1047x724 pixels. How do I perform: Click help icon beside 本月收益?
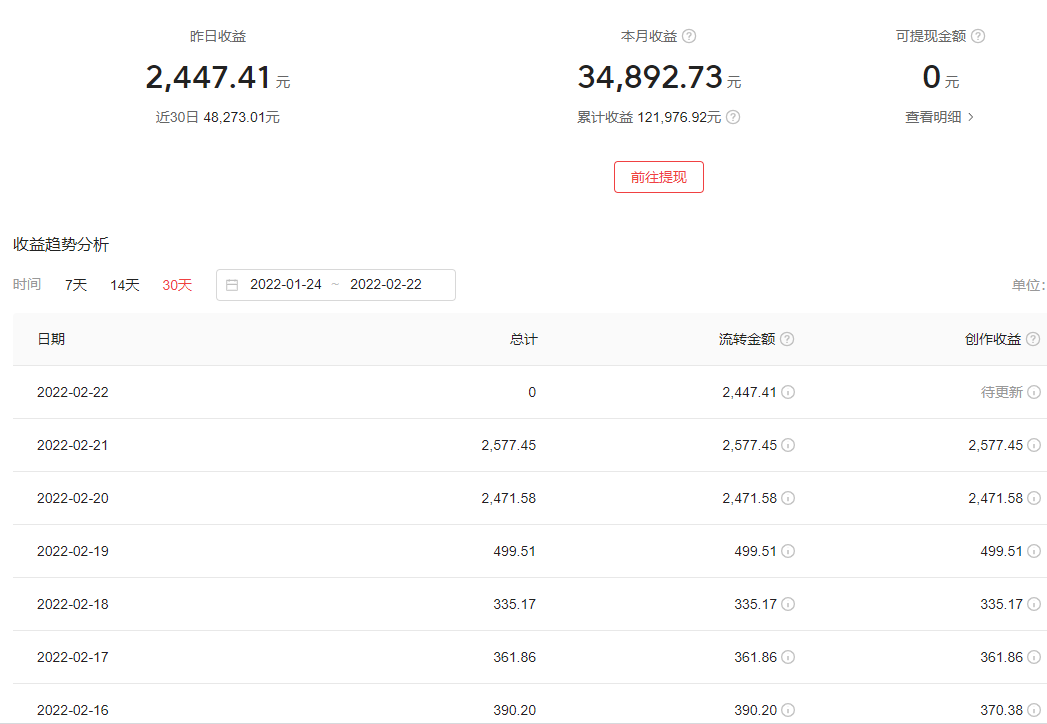pos(689,36)
